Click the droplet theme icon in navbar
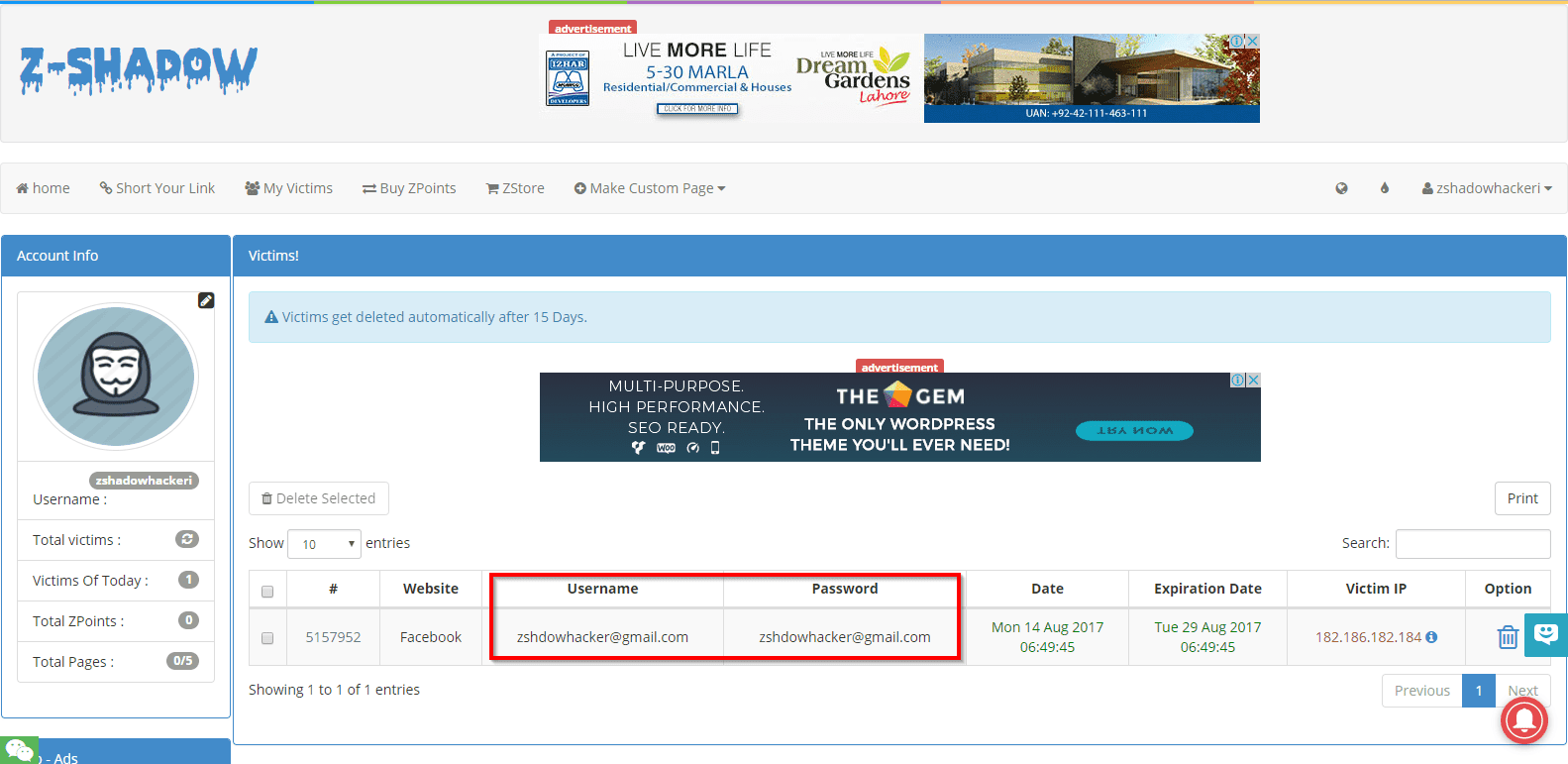 tap(1385, 188)
